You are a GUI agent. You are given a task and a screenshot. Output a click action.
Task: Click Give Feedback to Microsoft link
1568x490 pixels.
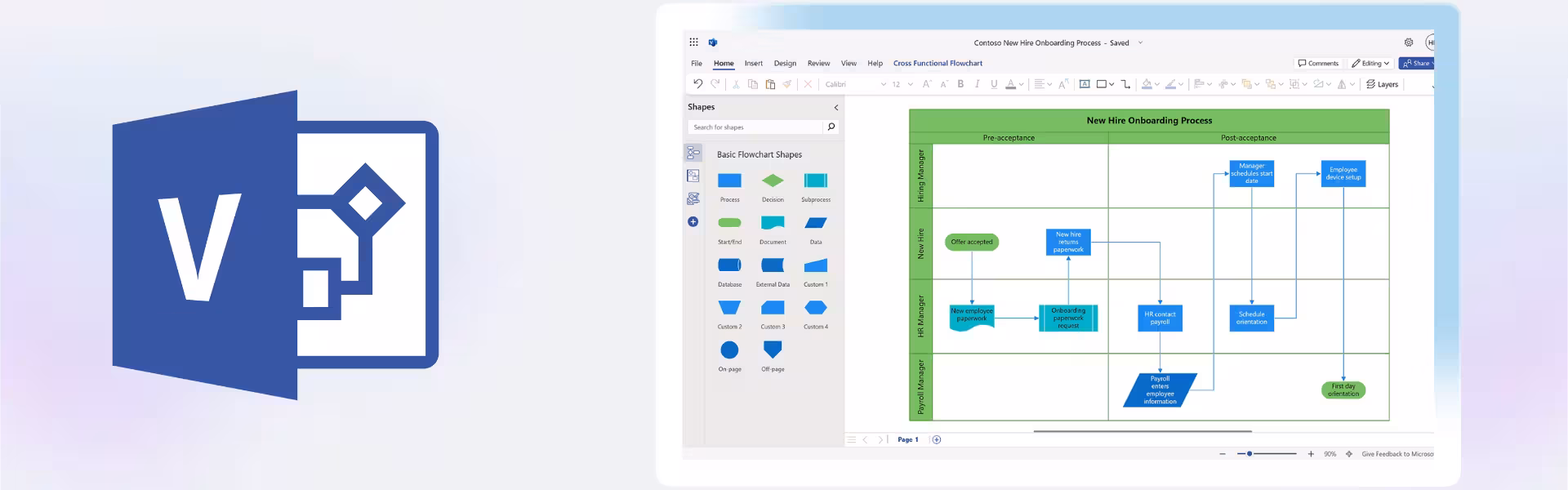(1397, 454)
